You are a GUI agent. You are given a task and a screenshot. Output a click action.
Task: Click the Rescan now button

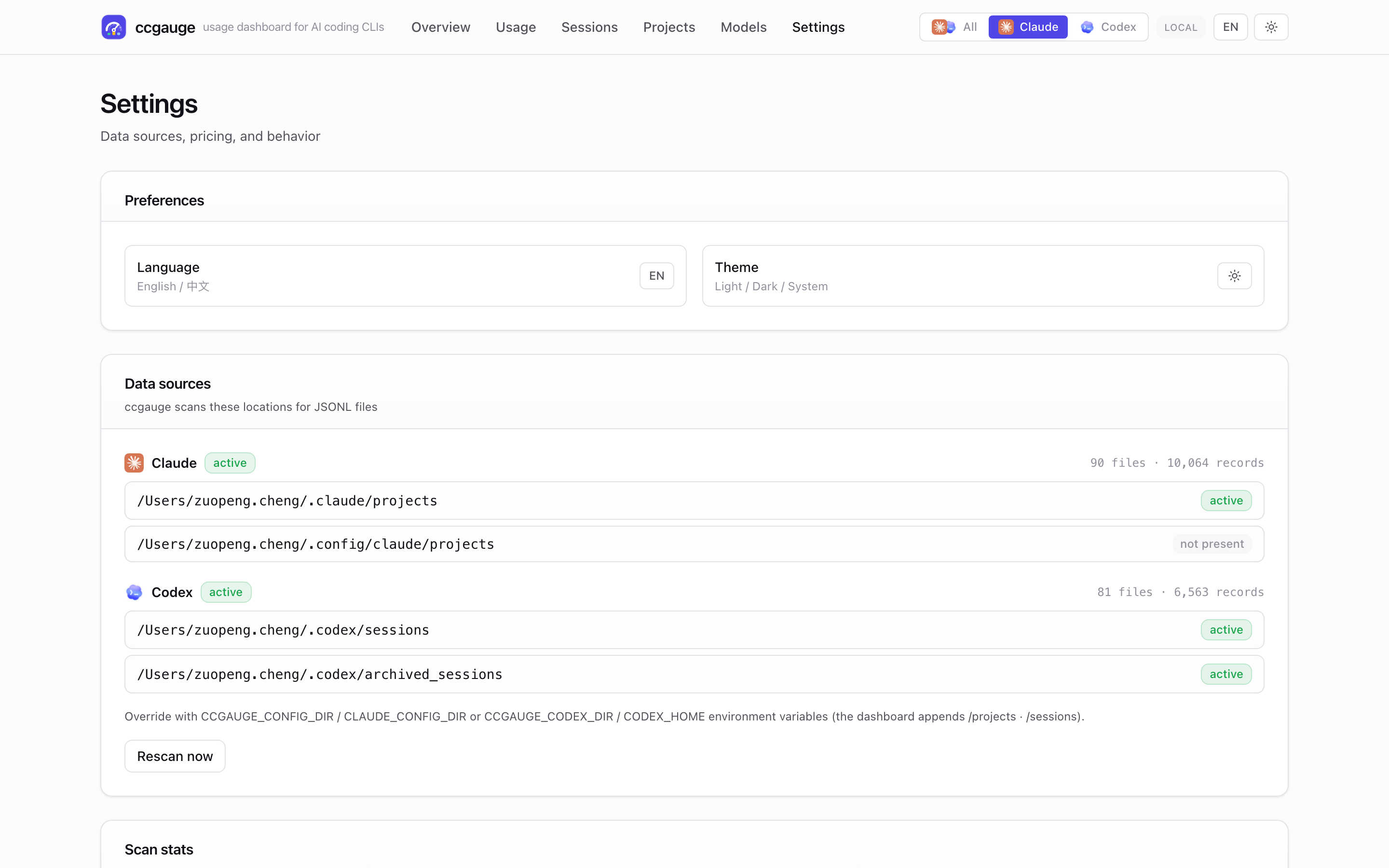[175, 756]
